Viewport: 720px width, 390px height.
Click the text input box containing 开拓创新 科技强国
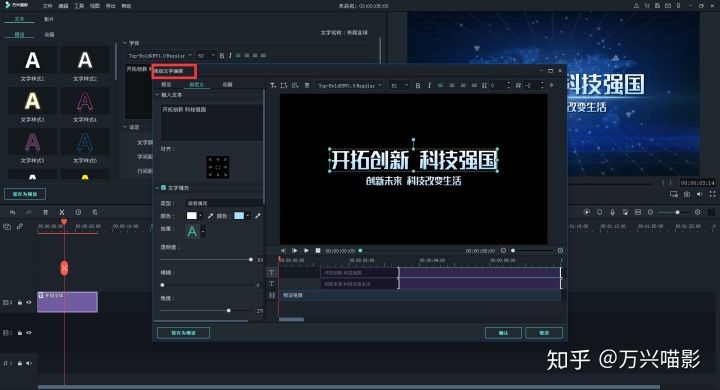[211, 122]
